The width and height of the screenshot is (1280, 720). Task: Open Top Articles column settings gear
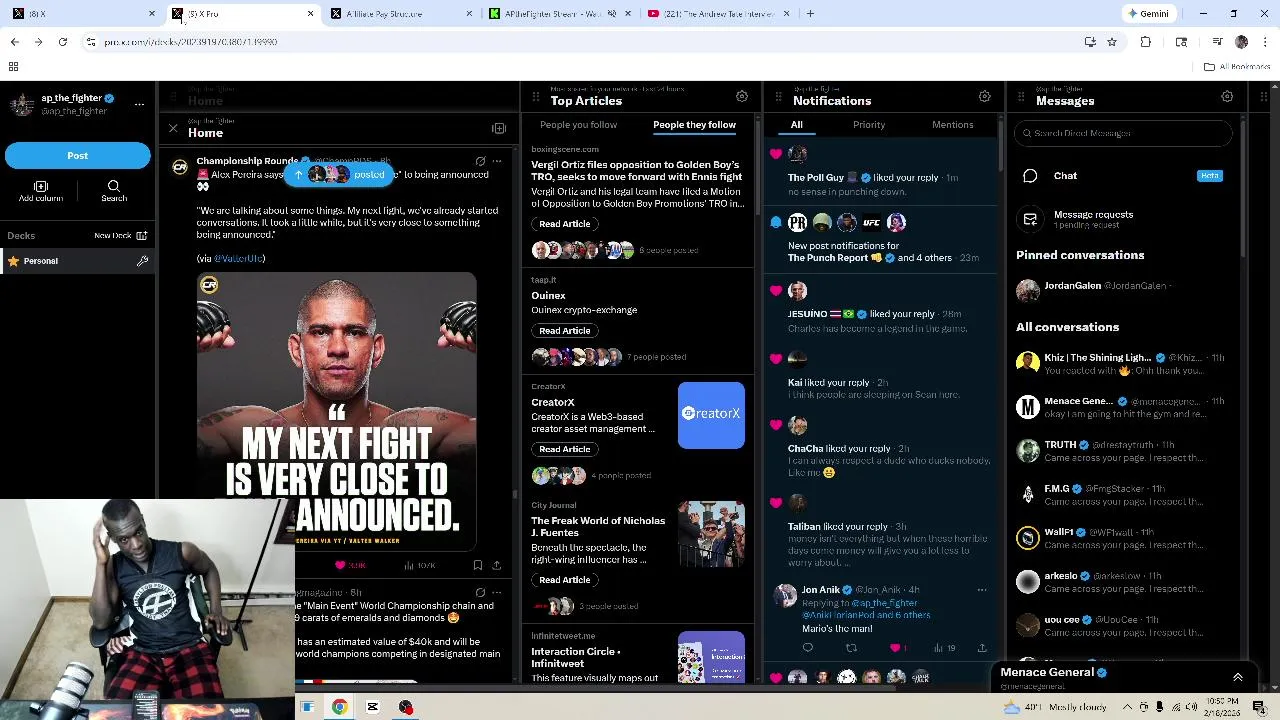pyautogui.click(x=742, y=96)
